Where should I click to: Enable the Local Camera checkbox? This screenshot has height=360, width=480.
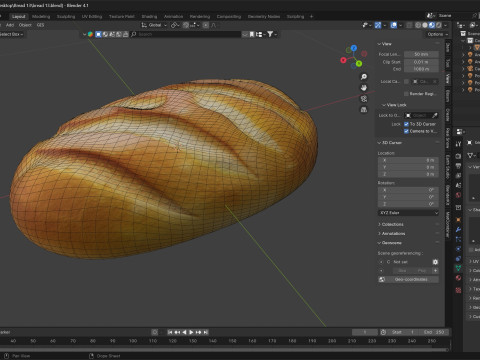406,82
